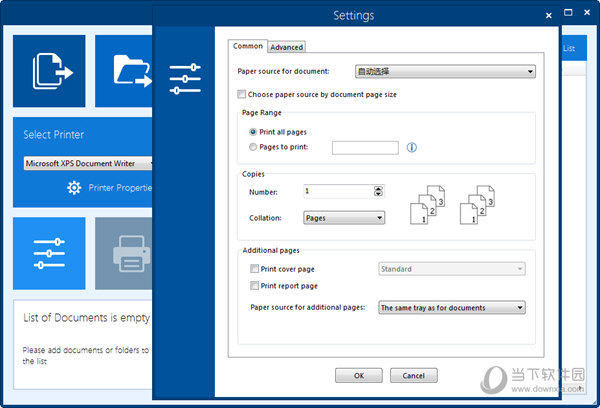Click the greyed printer tile in main window

pyautogui.click(x=123, y=253)
